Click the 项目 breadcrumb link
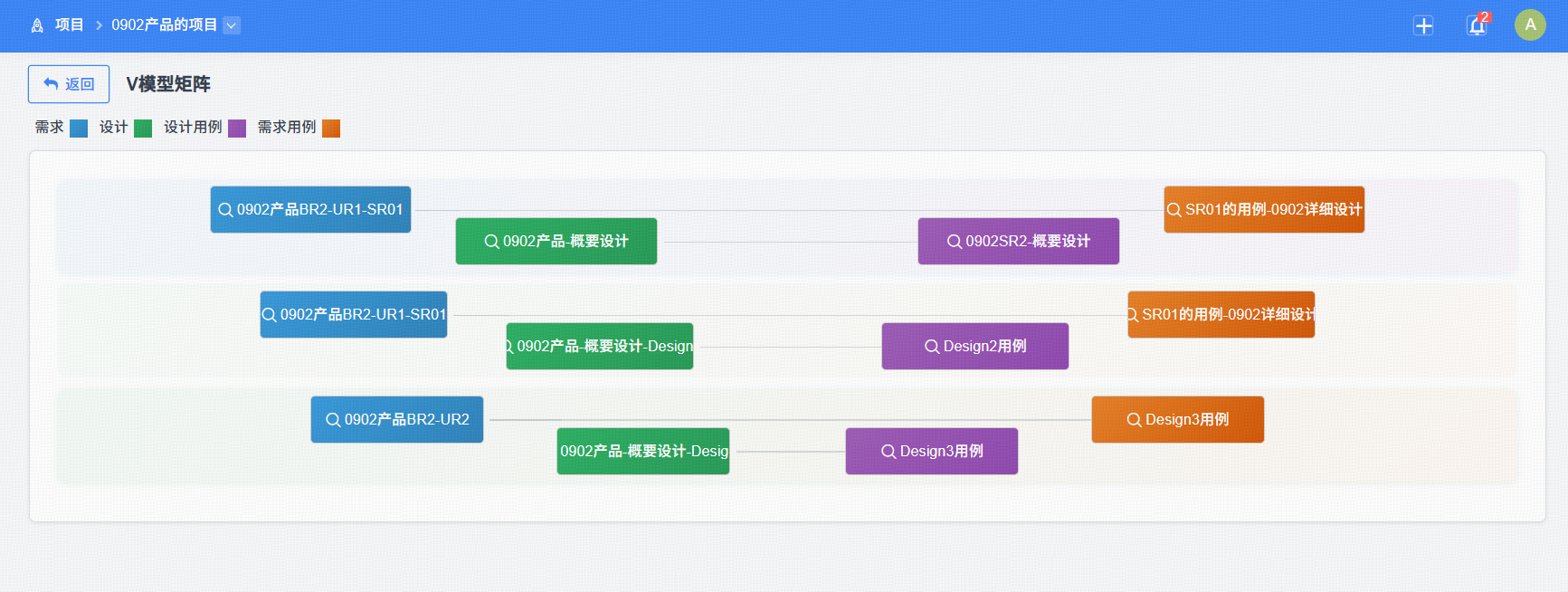Screen dimensions: 1568x592 click(x=69, y=25)
